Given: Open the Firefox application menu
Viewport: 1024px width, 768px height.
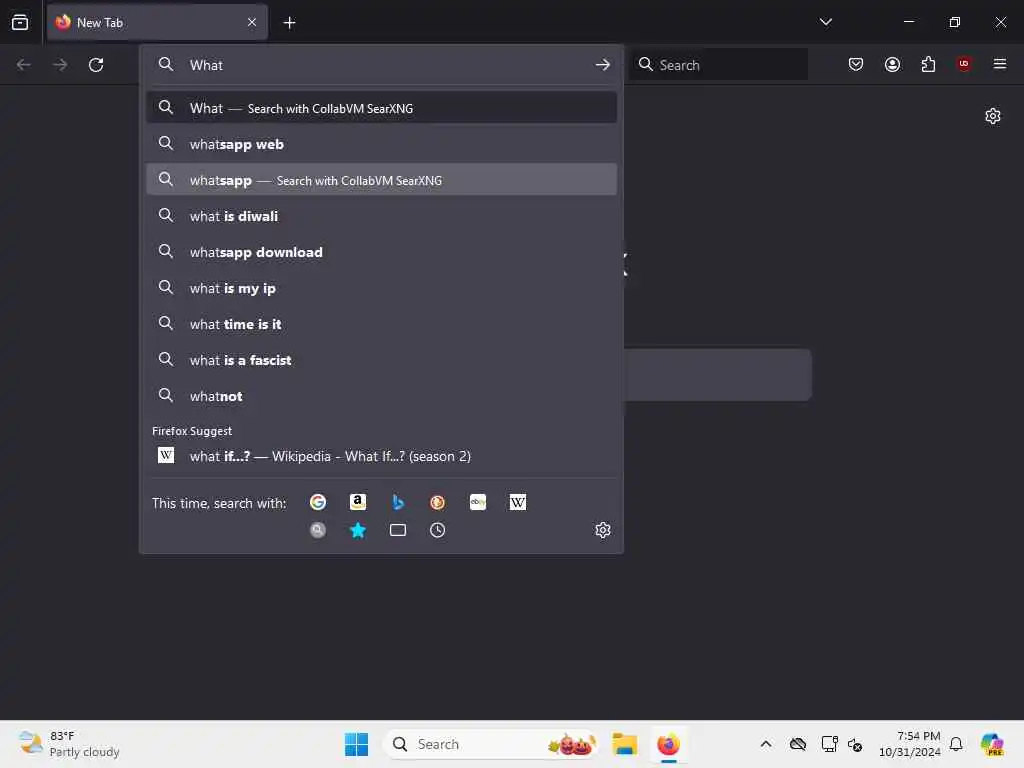Looking at the screenshot, I should point(1000,64).
